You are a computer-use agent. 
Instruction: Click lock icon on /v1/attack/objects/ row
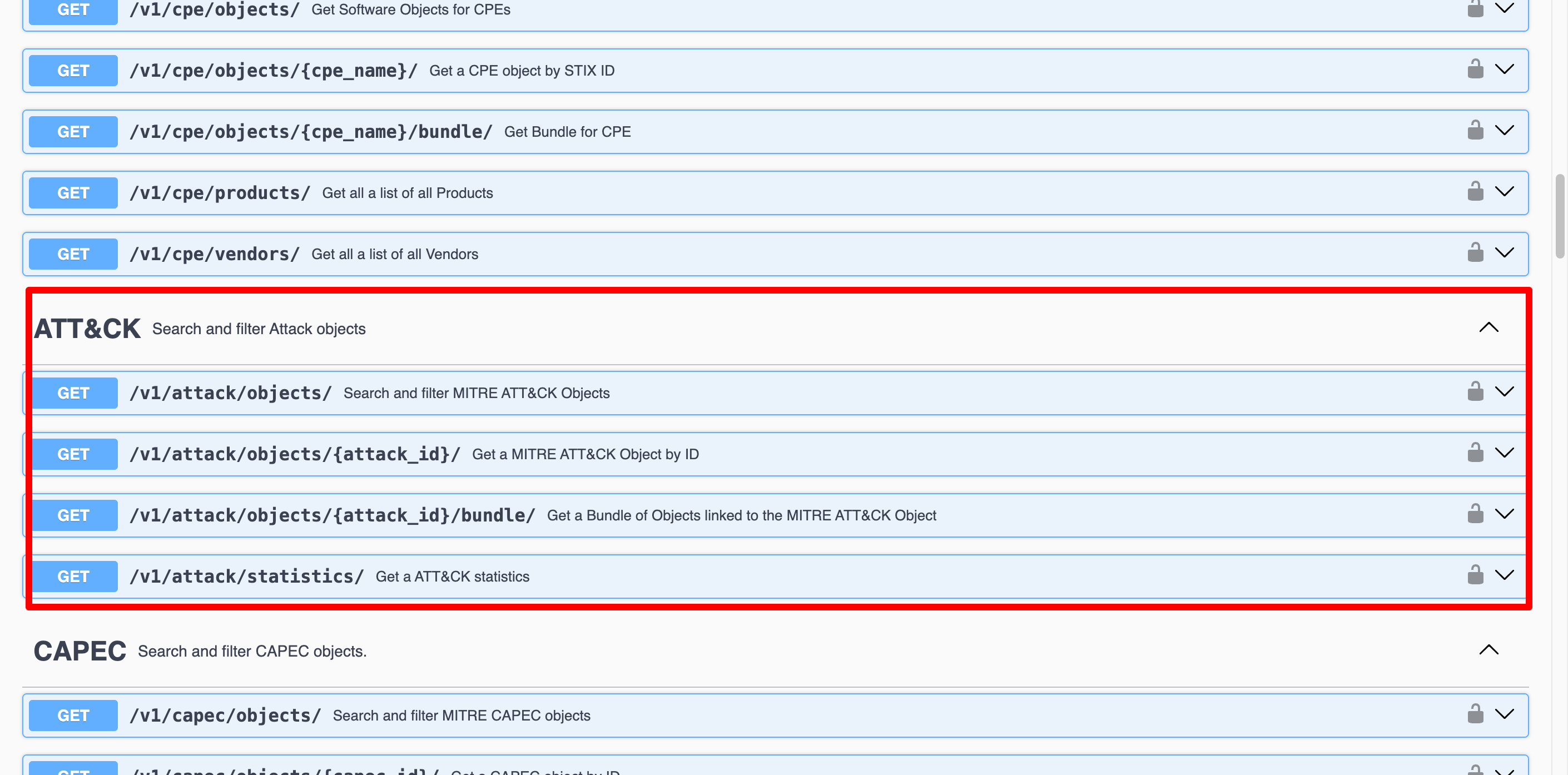point(1475,392)
